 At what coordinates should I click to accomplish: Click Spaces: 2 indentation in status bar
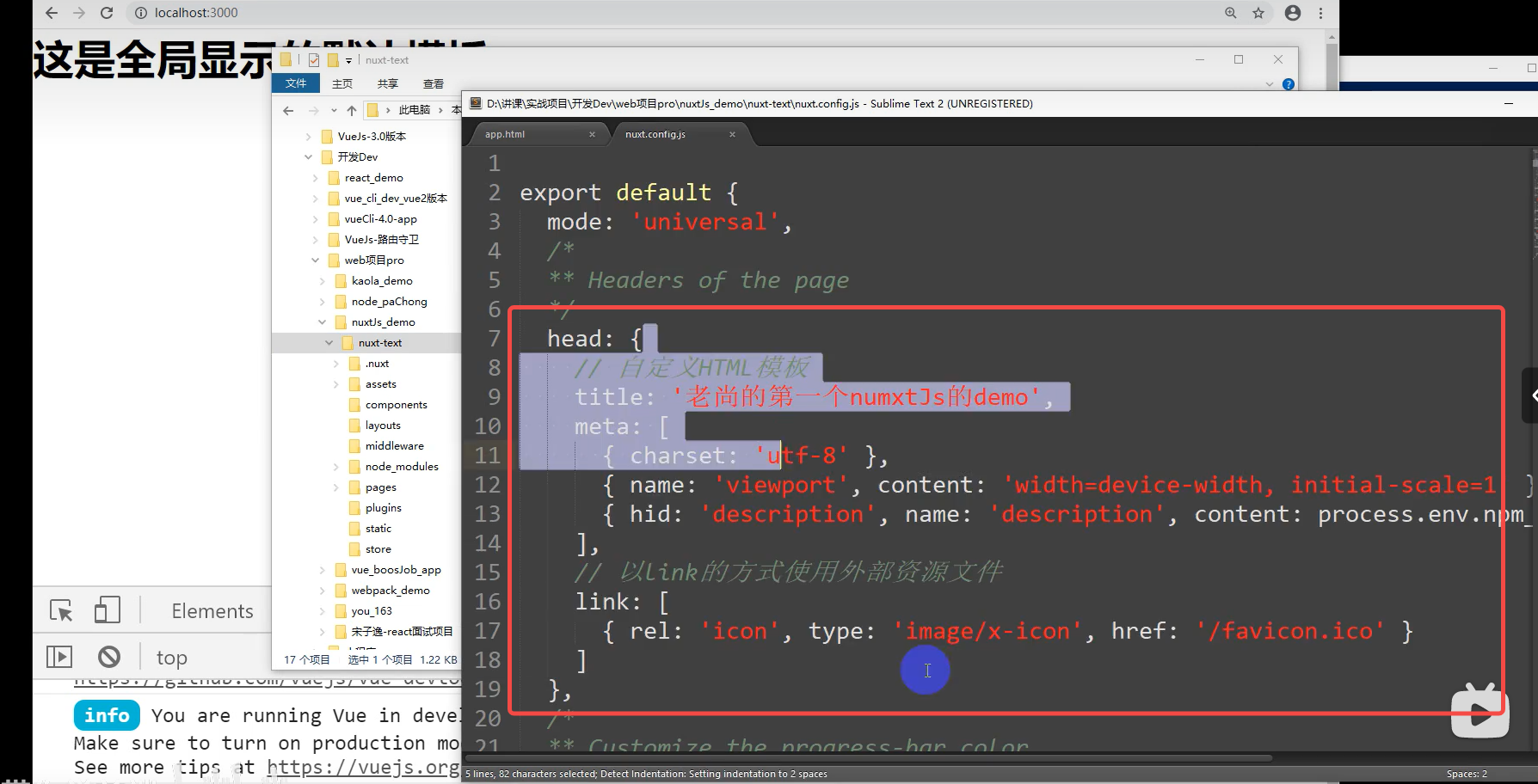pyautogui.click(x=1466, y=774)
